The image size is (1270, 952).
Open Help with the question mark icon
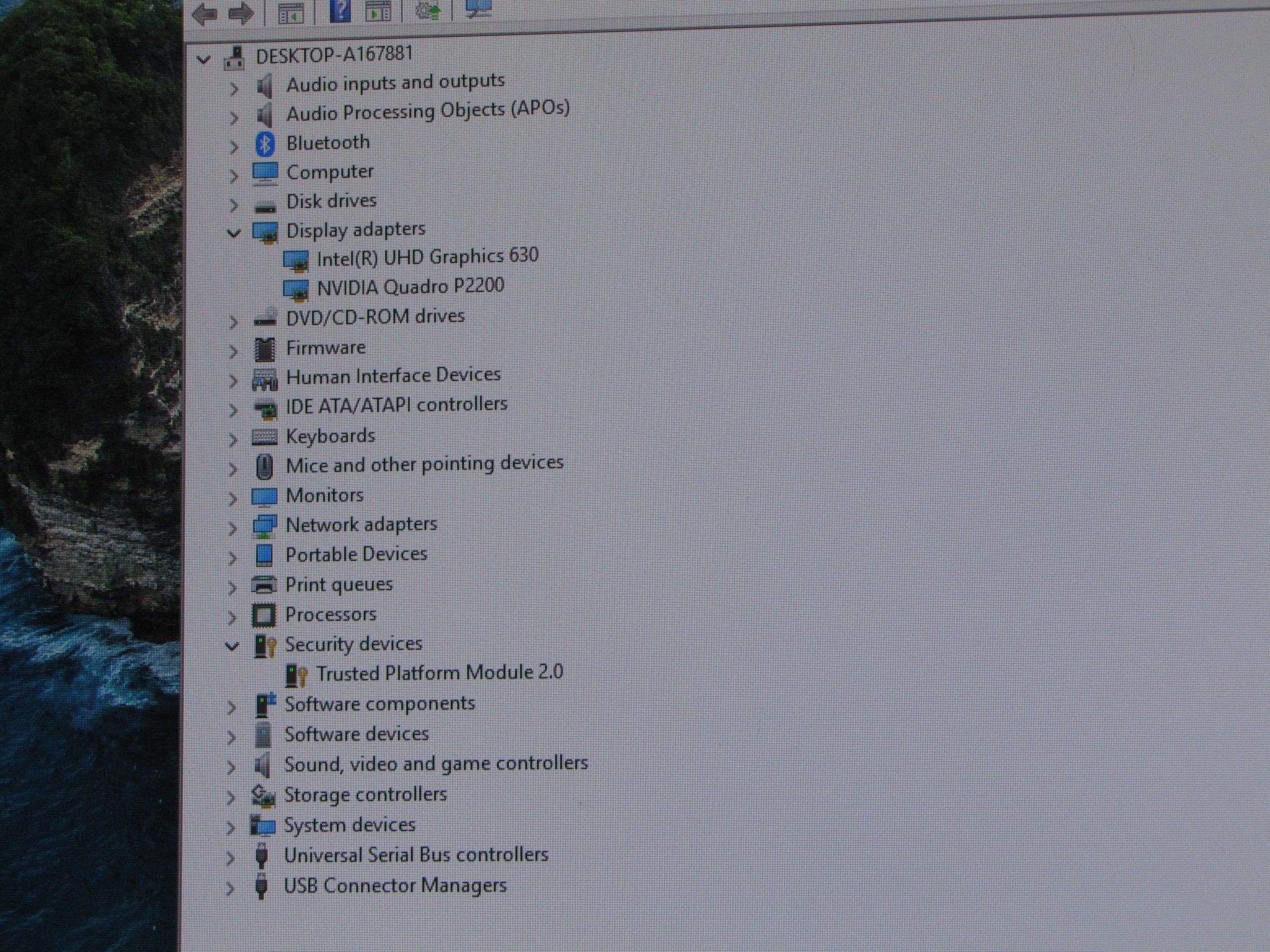tap(340, 11)
